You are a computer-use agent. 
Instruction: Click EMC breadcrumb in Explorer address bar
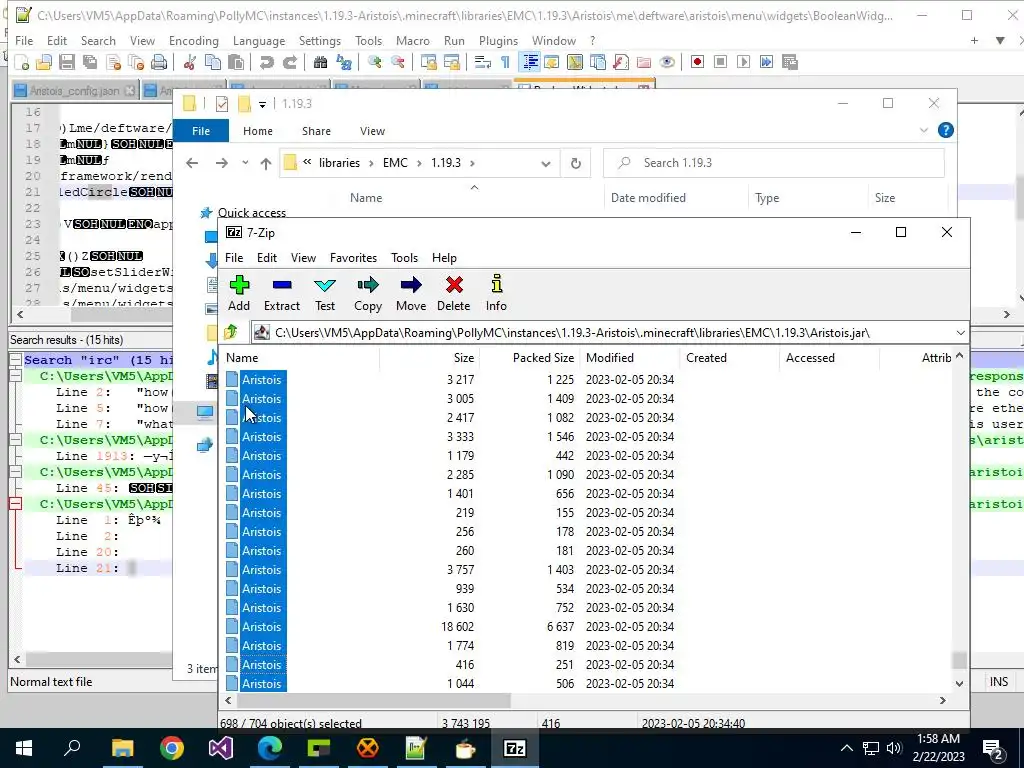click(x=395, y=163)
